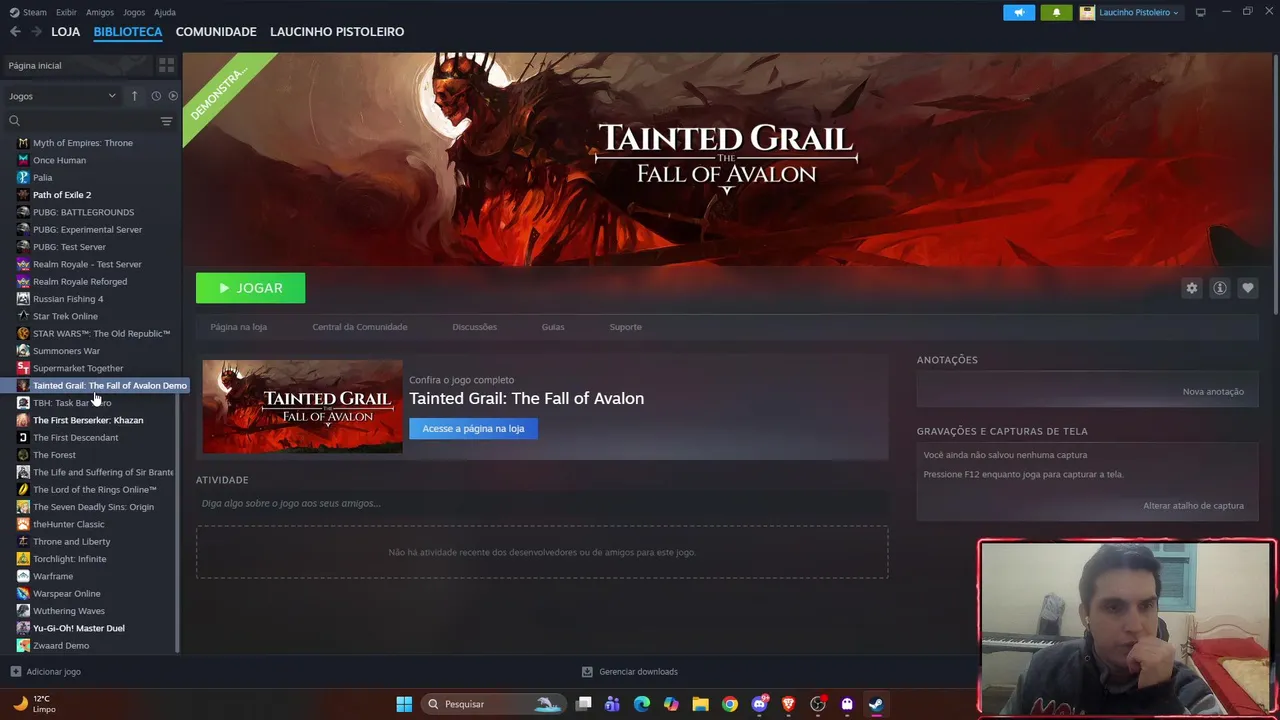This screenshot has width=1280, height=720.
Task: Click Nova anotação
Action: point(1213,392)
